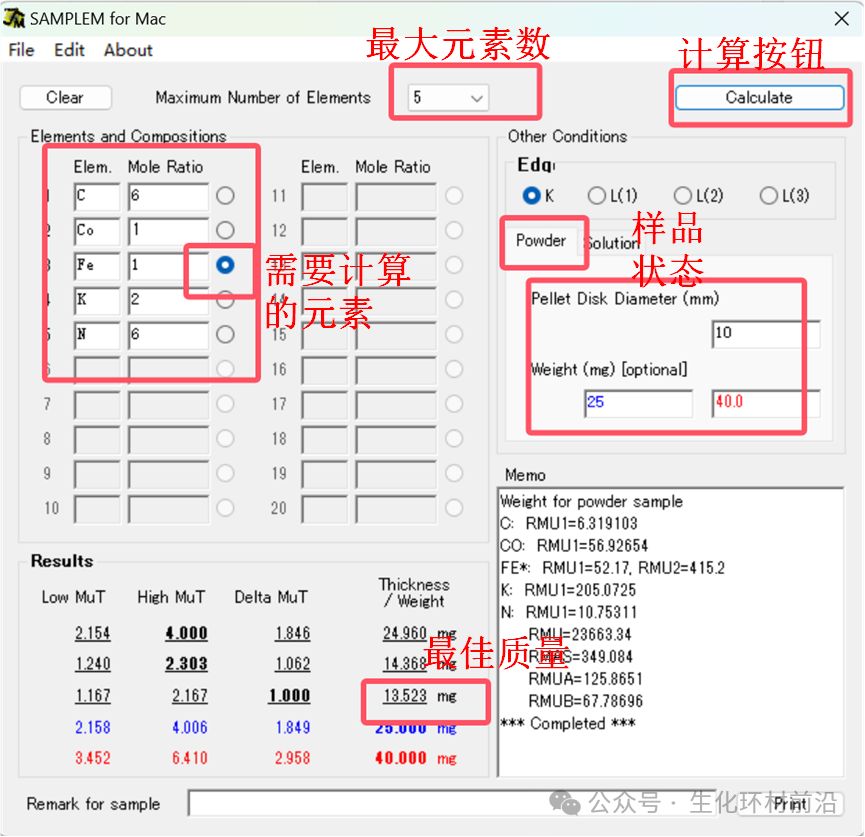The image size is (865, 837).
Task: Click mole ratio field for element Fe
Action: (x=168, y=266)
